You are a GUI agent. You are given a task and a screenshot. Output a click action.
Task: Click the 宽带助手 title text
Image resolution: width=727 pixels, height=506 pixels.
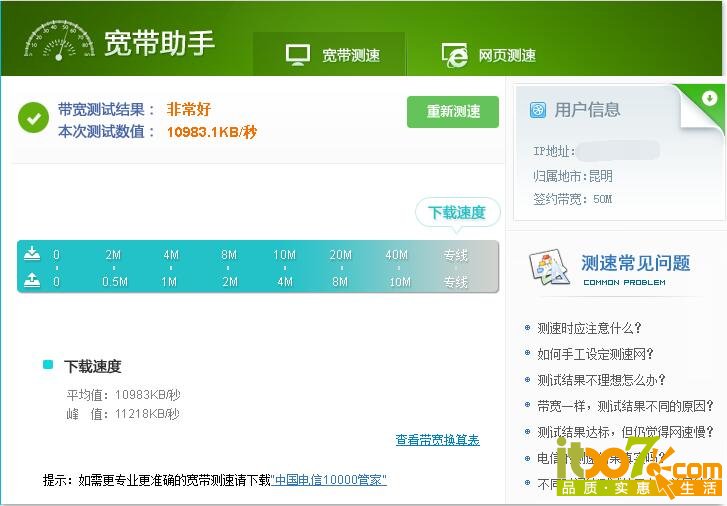pos(159,43)
